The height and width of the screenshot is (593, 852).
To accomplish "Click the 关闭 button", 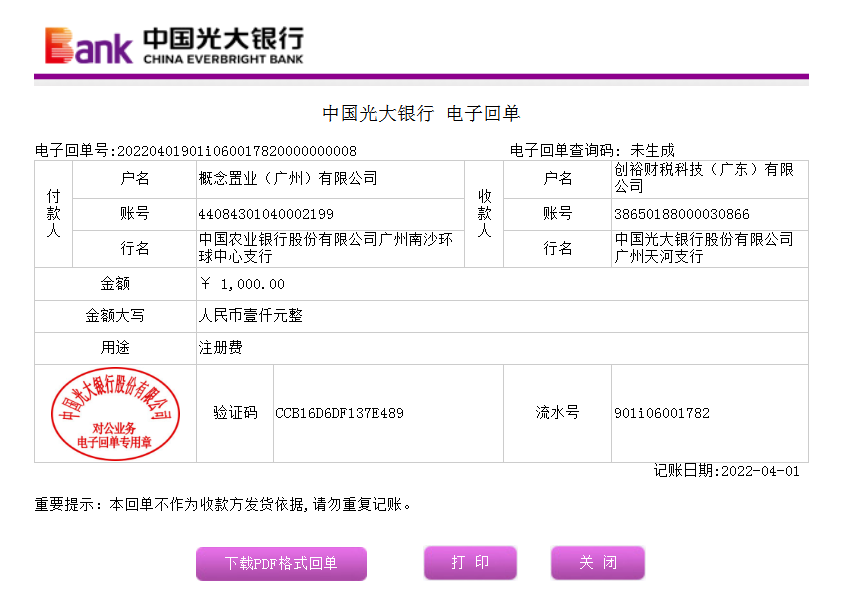I will pyautogui.click(x=598, y=563).
